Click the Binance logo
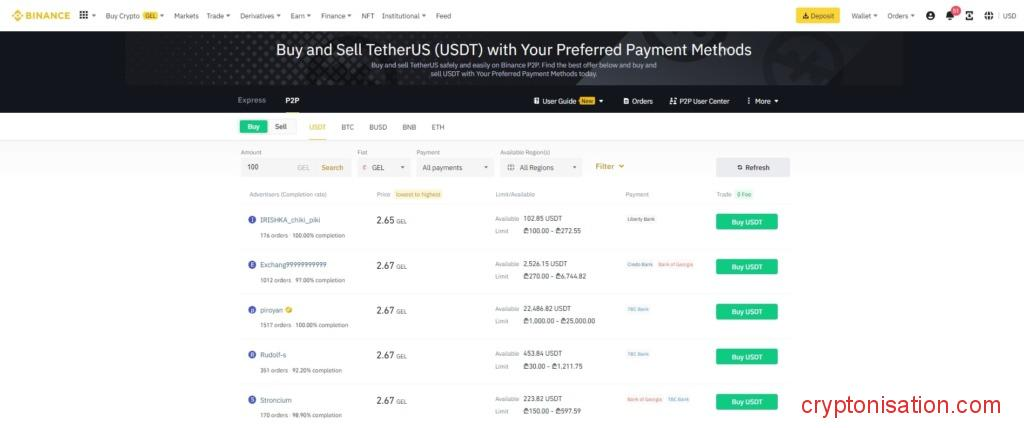1024x428 pixels. pyautogui.click(x=41, y=16)
